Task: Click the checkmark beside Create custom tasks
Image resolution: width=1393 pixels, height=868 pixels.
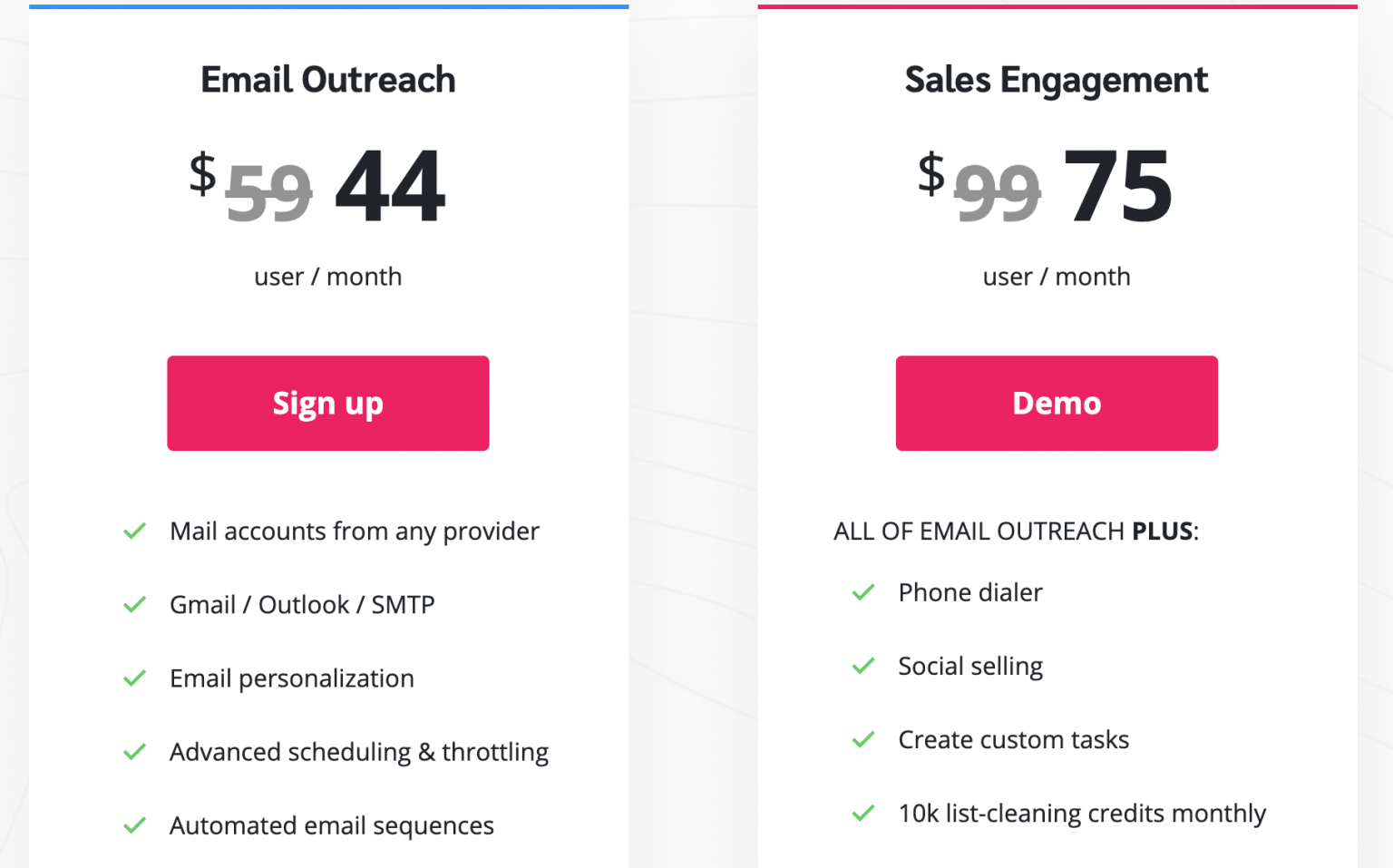Action: [862, 740]
